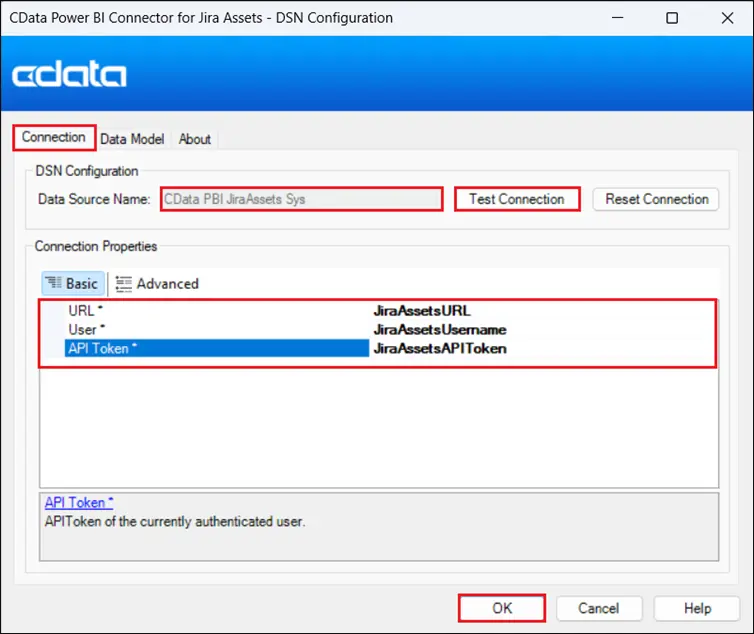This screenshot has height=634, width=754.
Task: Open the Data Model tab
Action: tap(135, 139)
